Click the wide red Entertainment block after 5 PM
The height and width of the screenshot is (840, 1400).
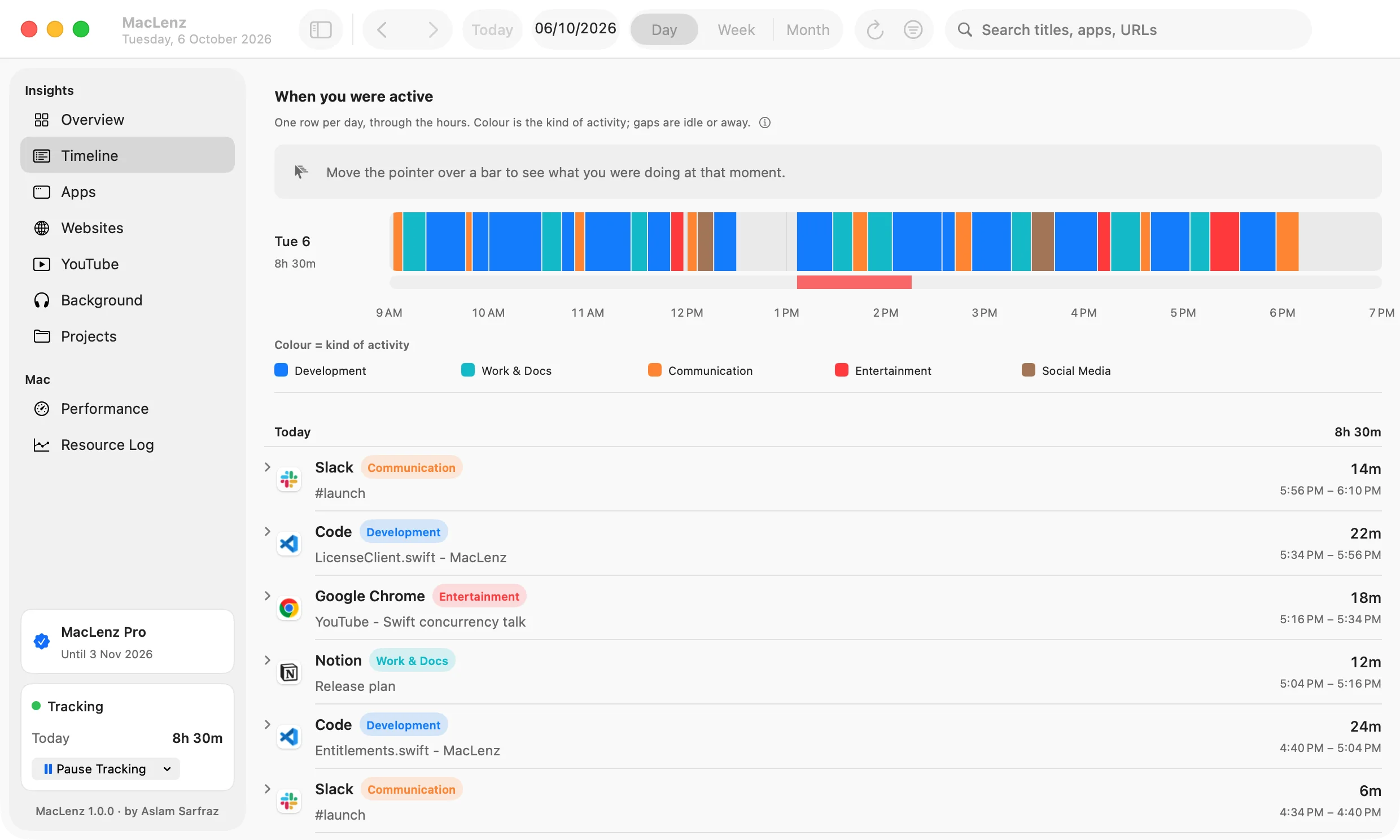[x=1224, y=242]
